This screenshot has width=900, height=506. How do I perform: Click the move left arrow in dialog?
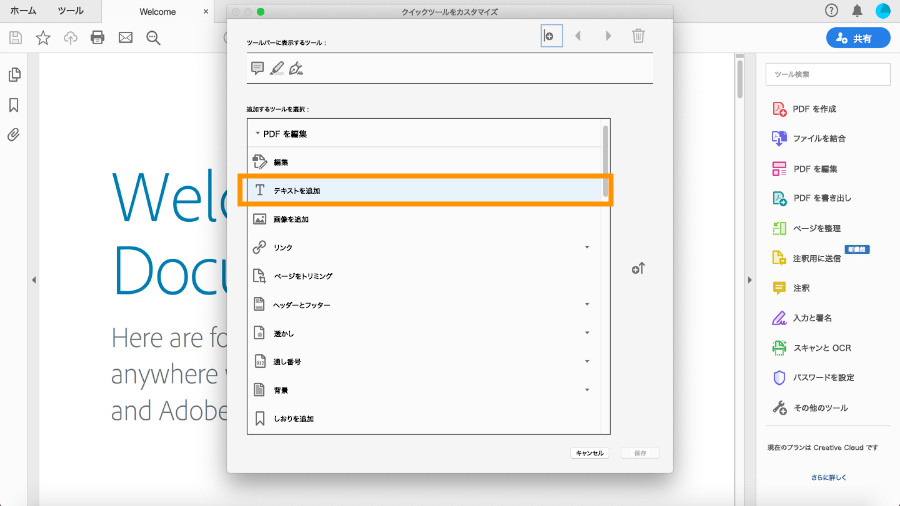(x=578, y=36)
